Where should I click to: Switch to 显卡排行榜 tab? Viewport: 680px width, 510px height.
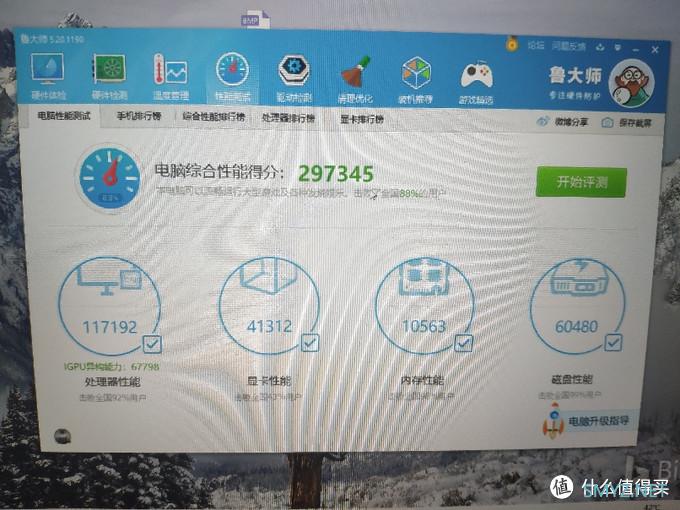pyautogui.click(x=362, y=119)
